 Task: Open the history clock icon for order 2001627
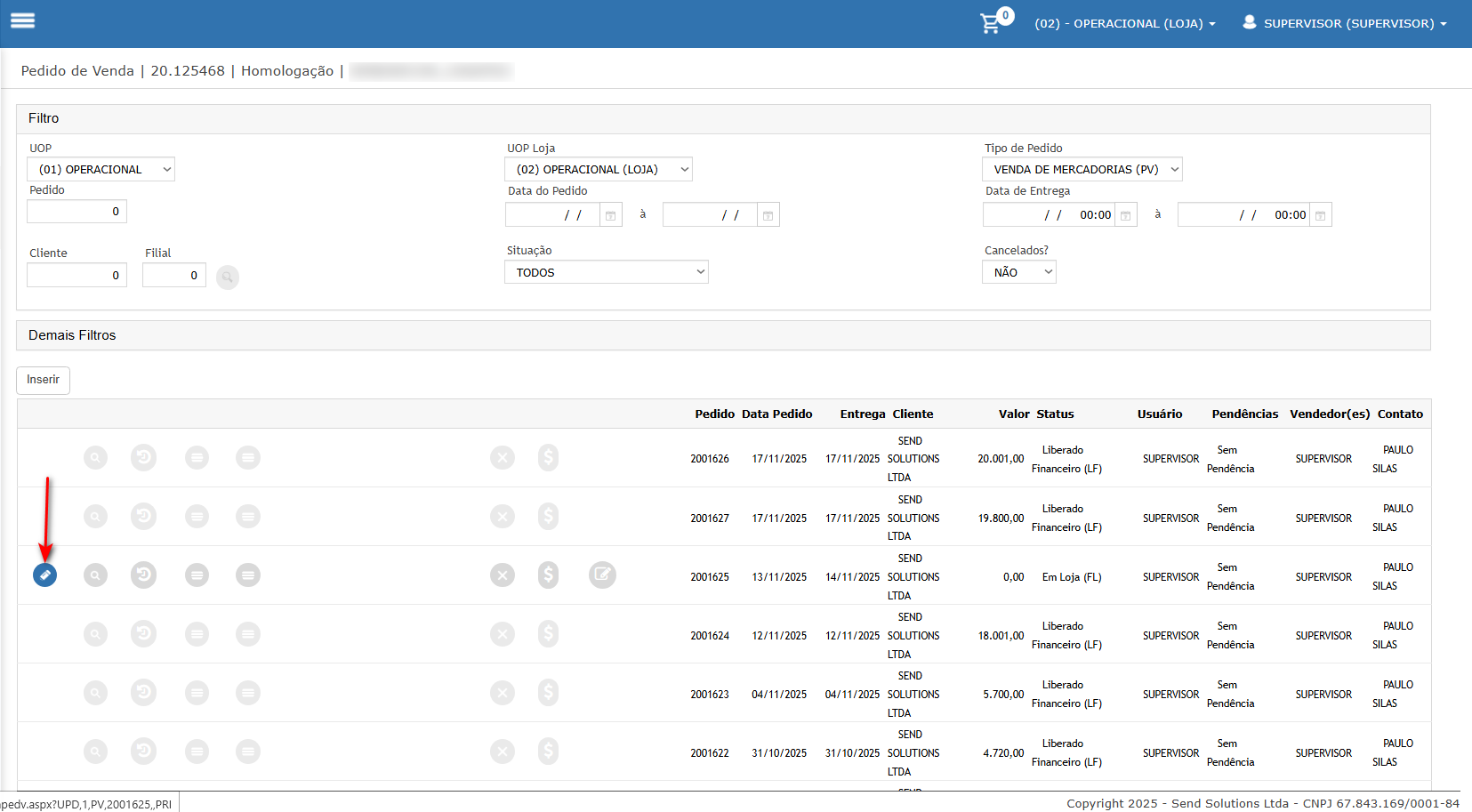click(143, 517)
